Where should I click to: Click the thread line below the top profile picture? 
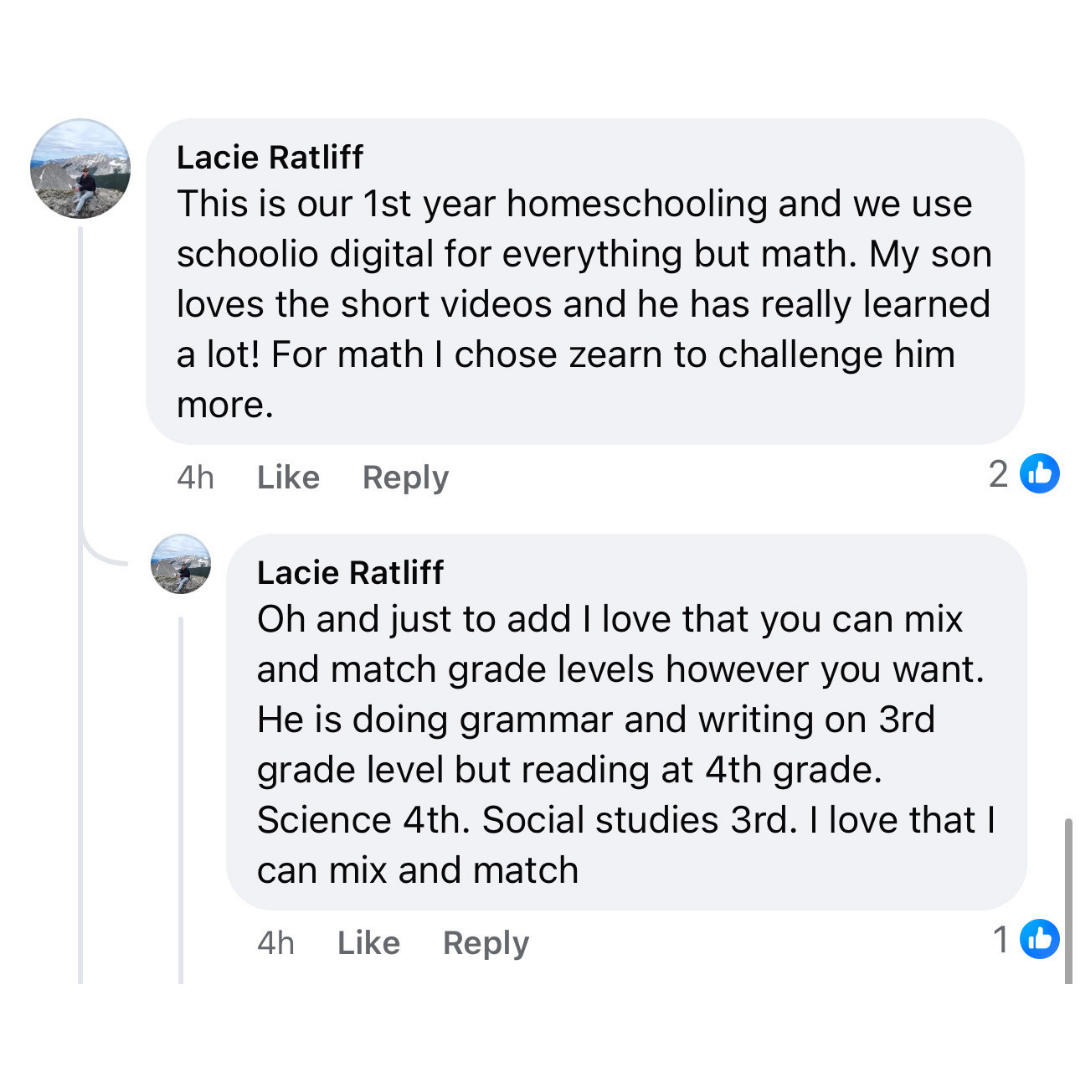coord(81,400)
